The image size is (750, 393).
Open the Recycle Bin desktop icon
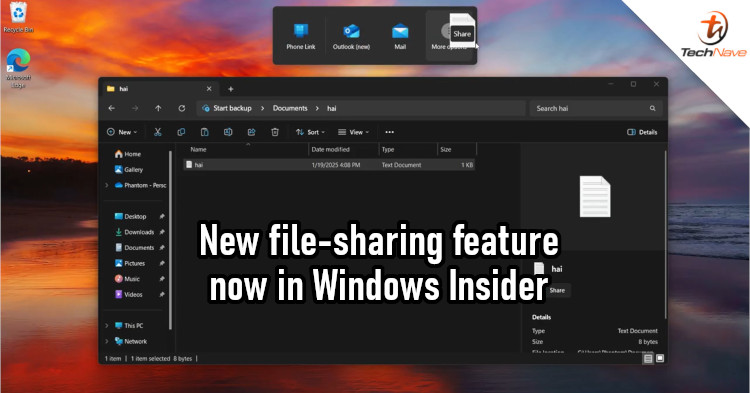(18, 17)
